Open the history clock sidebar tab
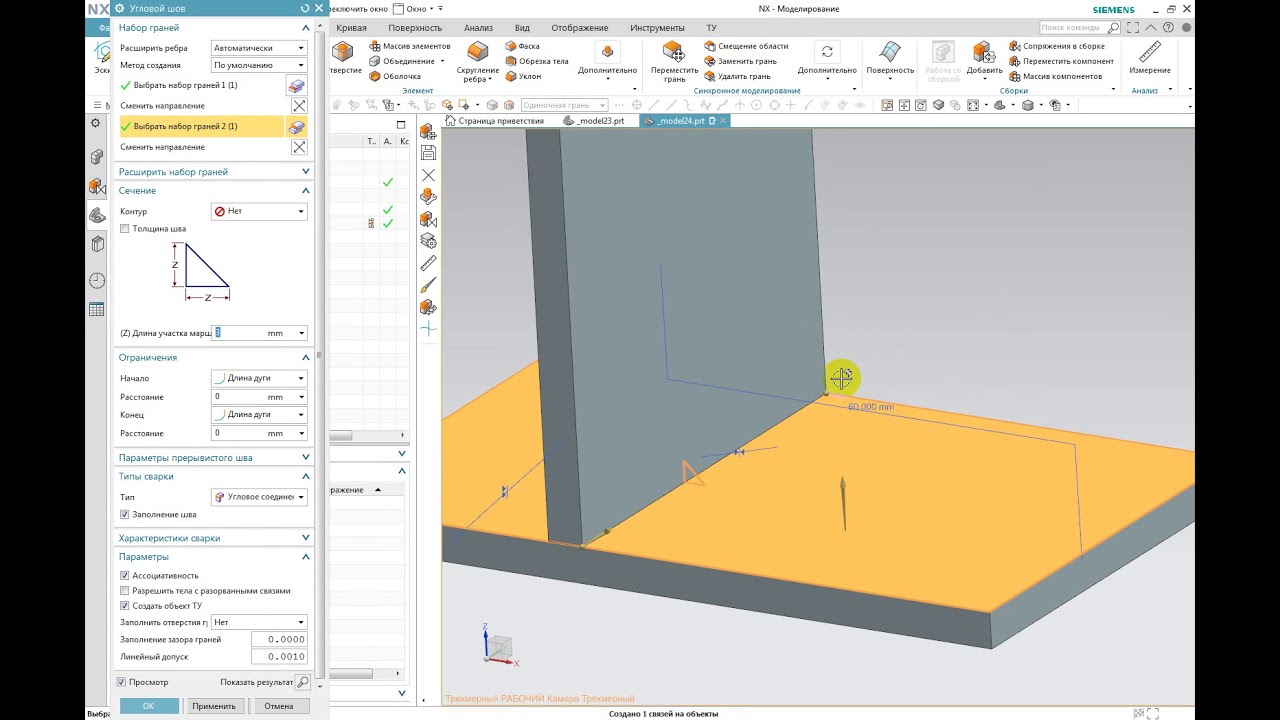This screenshot has height=720, width=1280. (x=97, y=281)
